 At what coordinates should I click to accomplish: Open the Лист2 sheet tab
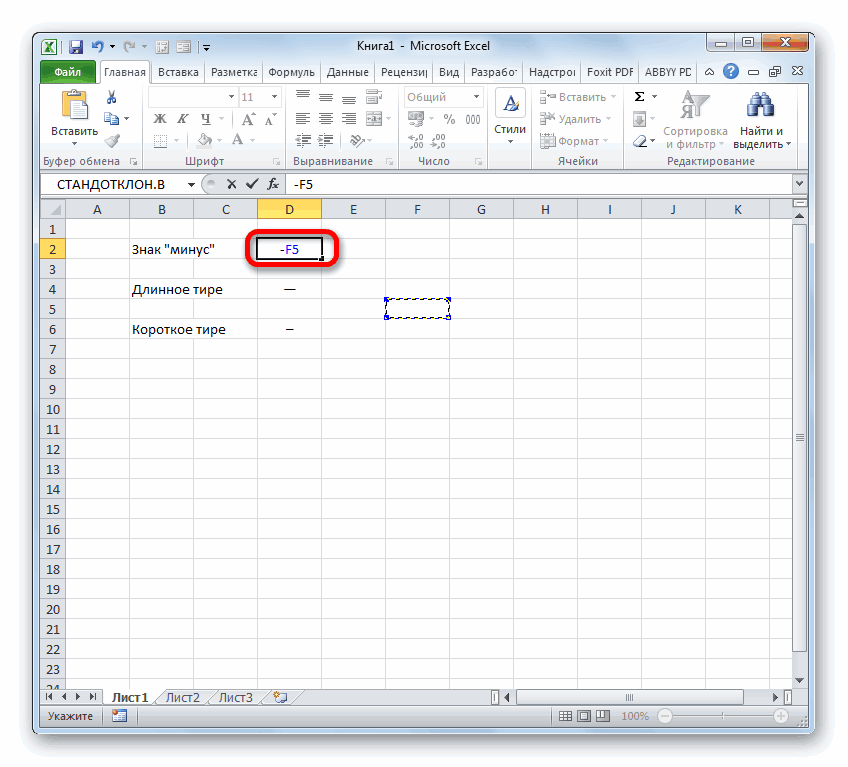point(183,698)
